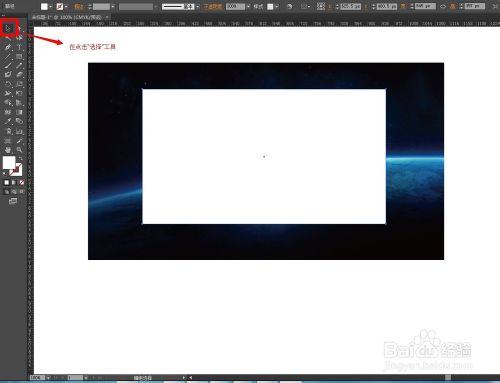500x383 pixels.
Task: Select the Gradient tool
Action: (19, 112)
